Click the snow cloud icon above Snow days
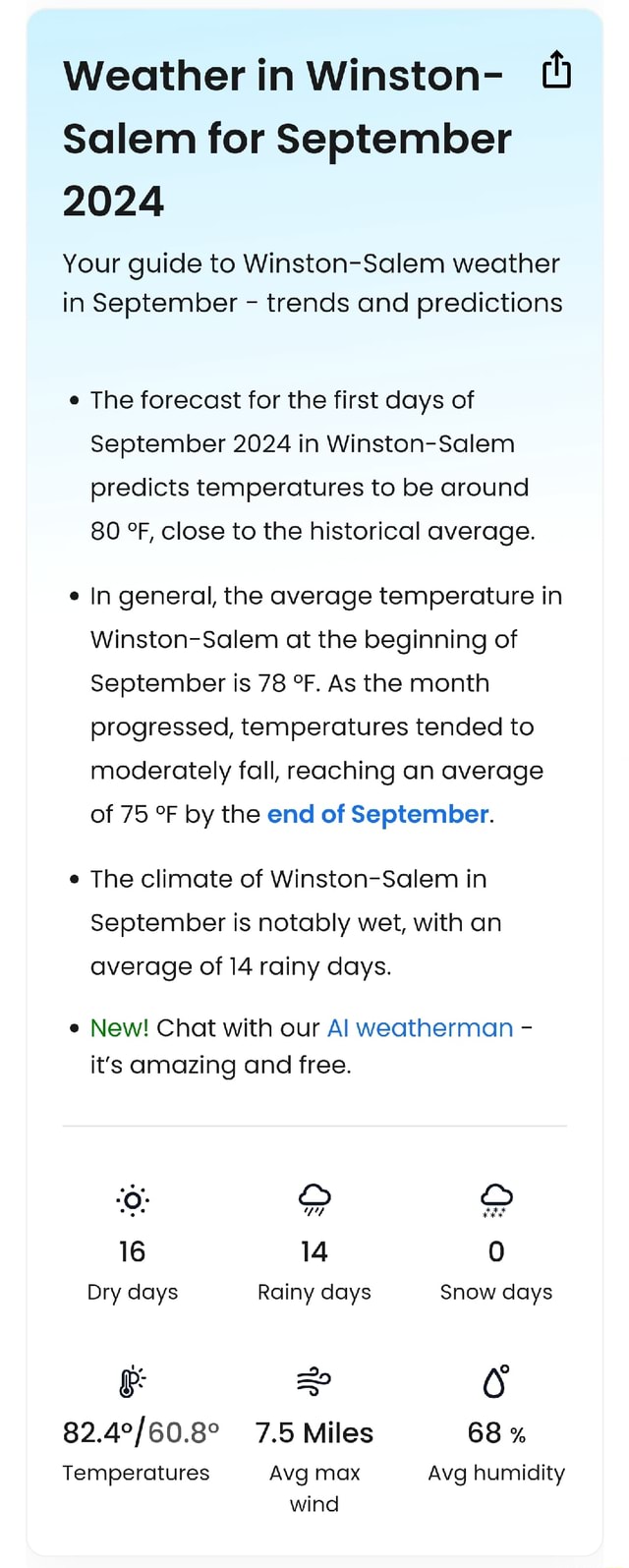The width and height of the screenshot is (629, 1568). click(x=495, y=1198)
